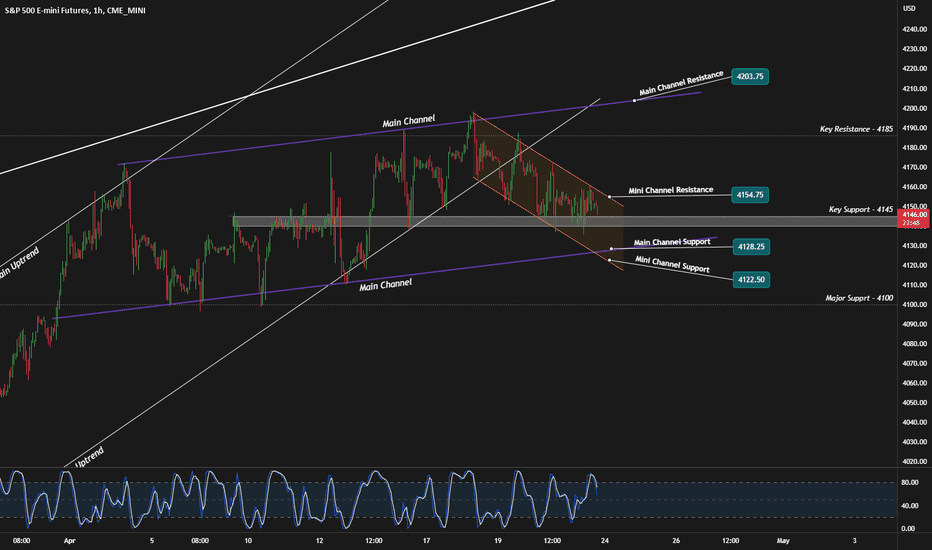Click the orange mini channel shaded area
932x550 pixels.
tap(548, 191)
